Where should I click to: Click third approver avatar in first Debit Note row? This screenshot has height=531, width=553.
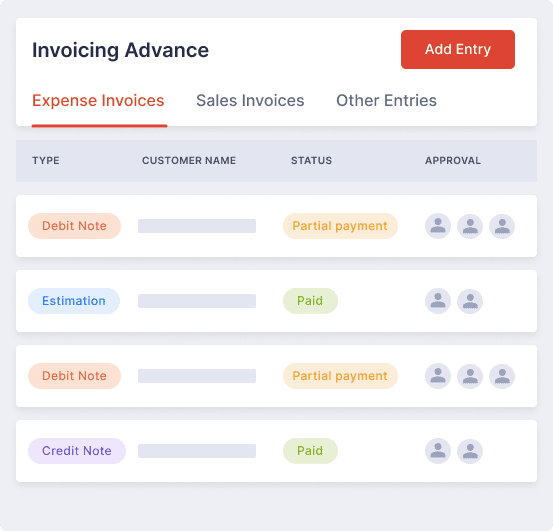502,226
